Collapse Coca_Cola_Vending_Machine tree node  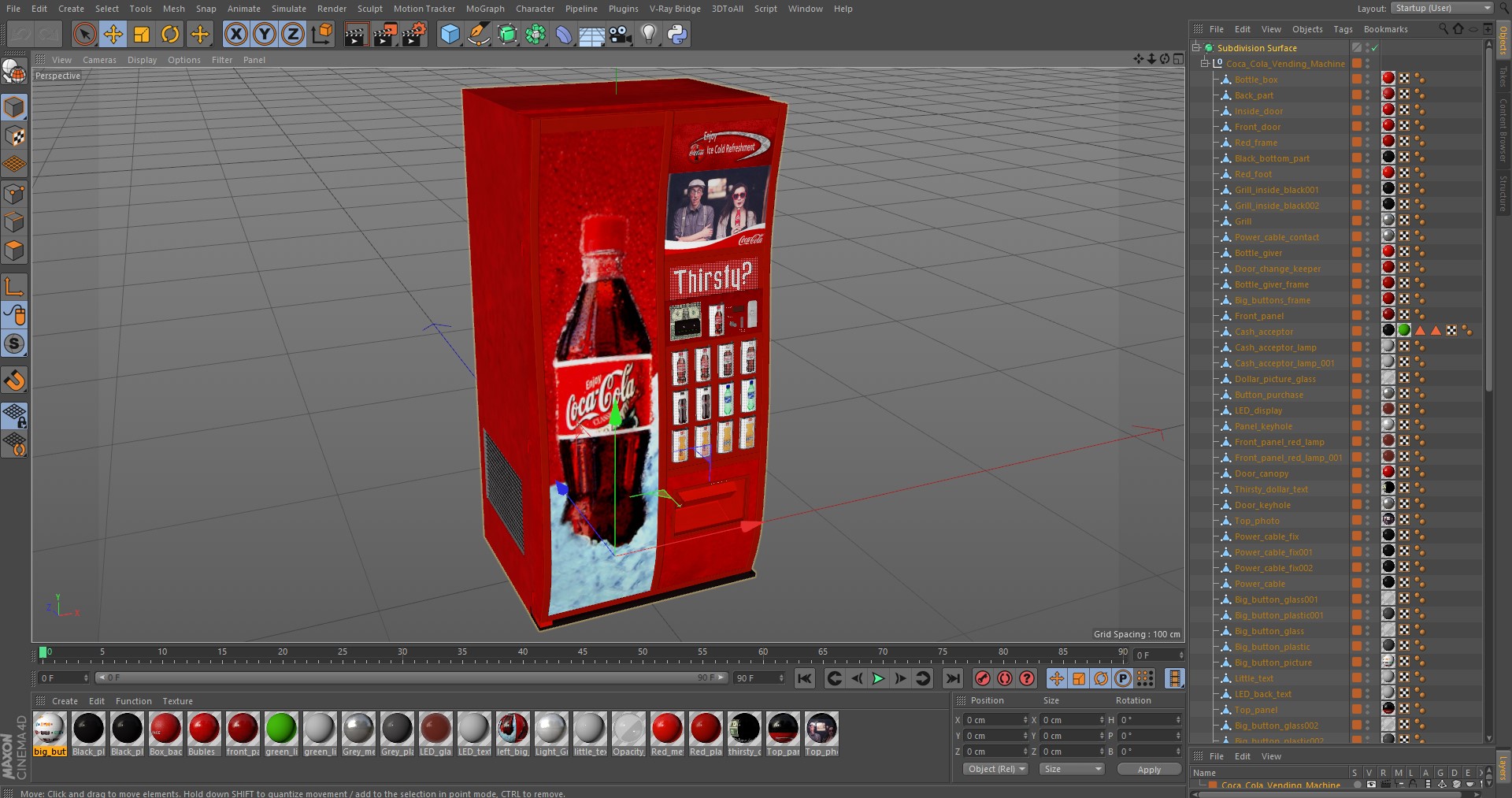point(1205,63)
